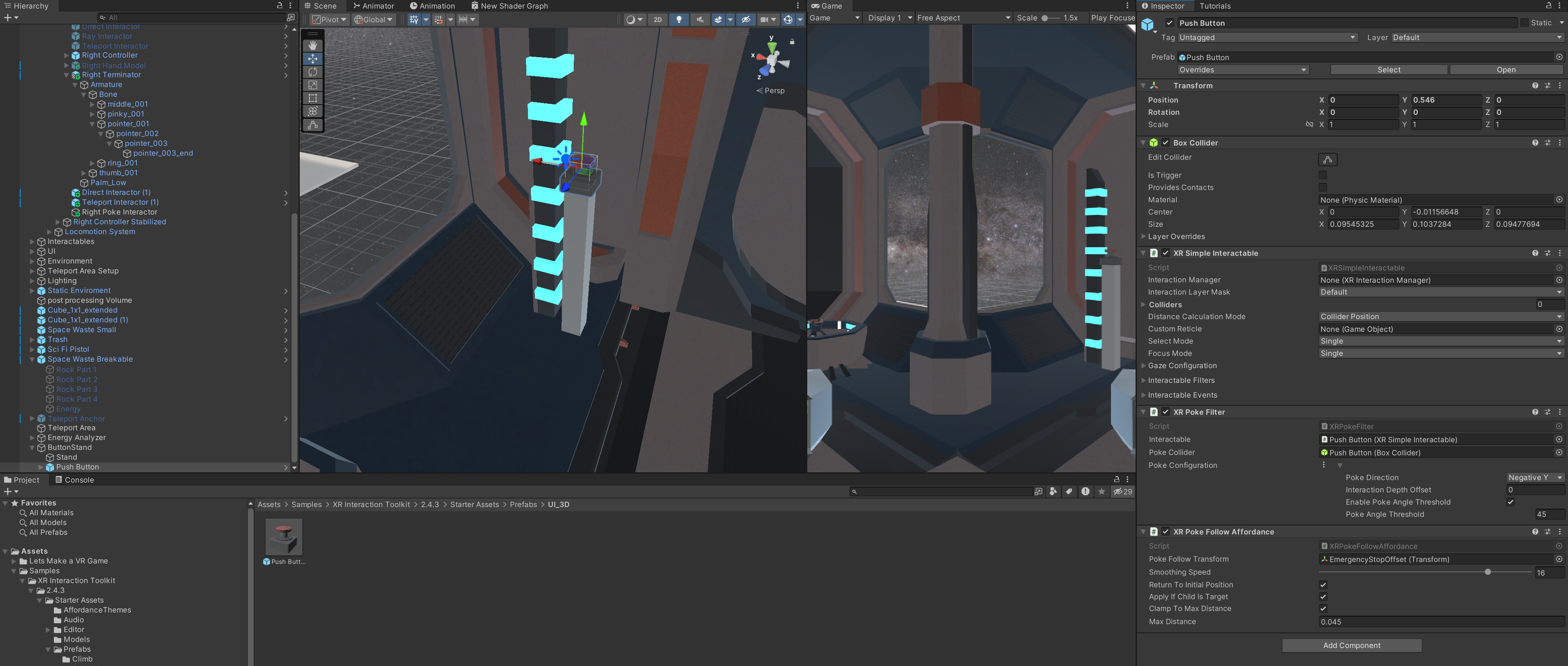This screenshot has width=1568, height=666.
Task: Select the Rotate tool
Action: click(x=312, y=72)
